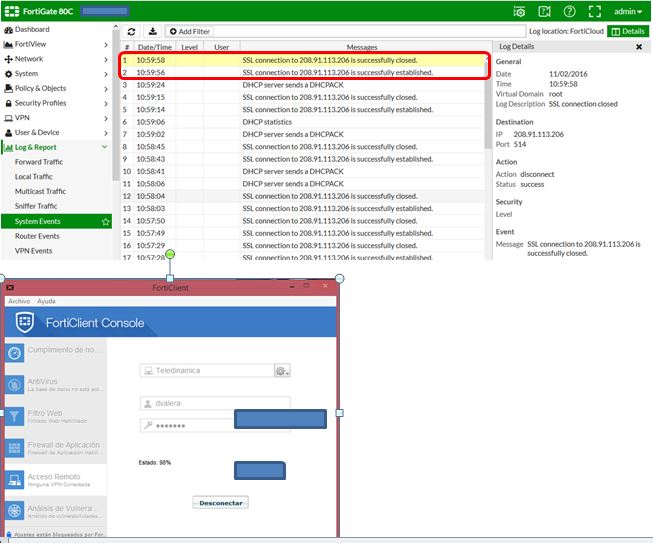Click the User column header

point(222,47)
